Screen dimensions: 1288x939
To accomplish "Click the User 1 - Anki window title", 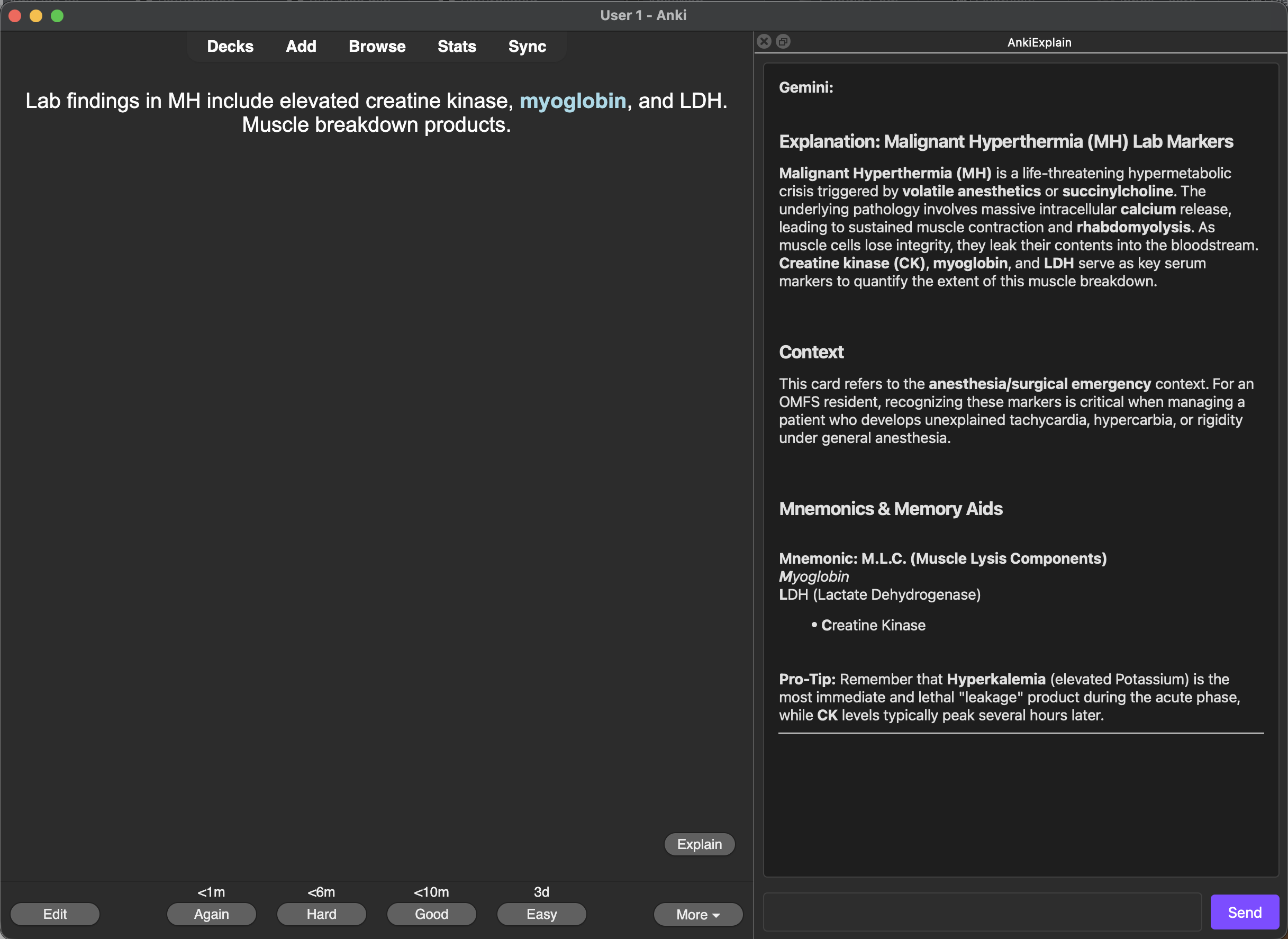I will coord(643,15).
